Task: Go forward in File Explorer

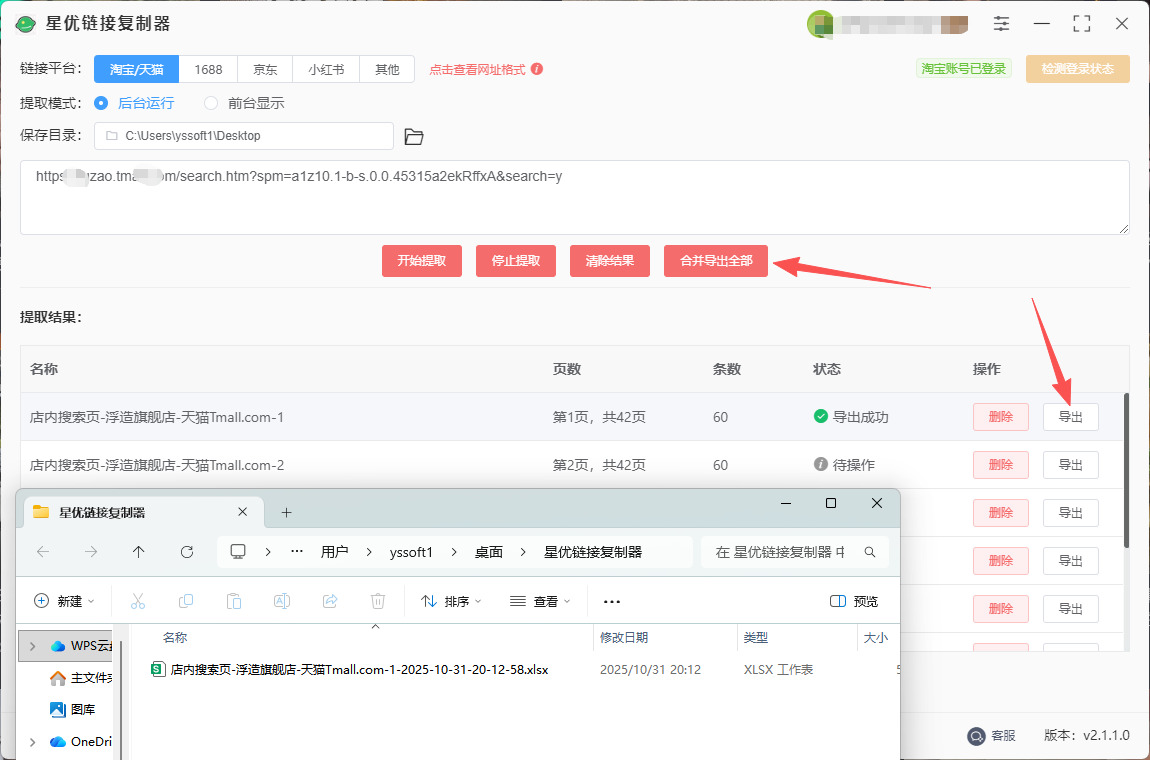Action: coord(91,552)
